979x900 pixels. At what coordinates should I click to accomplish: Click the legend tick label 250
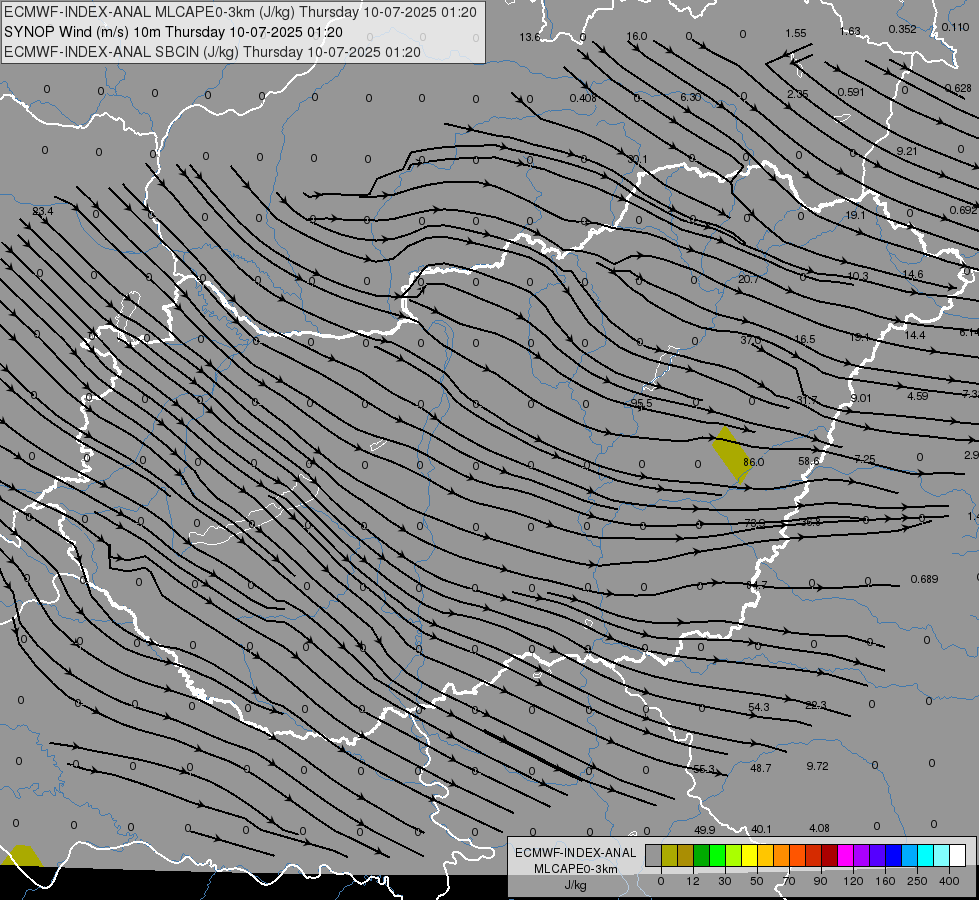coord(917,881)
